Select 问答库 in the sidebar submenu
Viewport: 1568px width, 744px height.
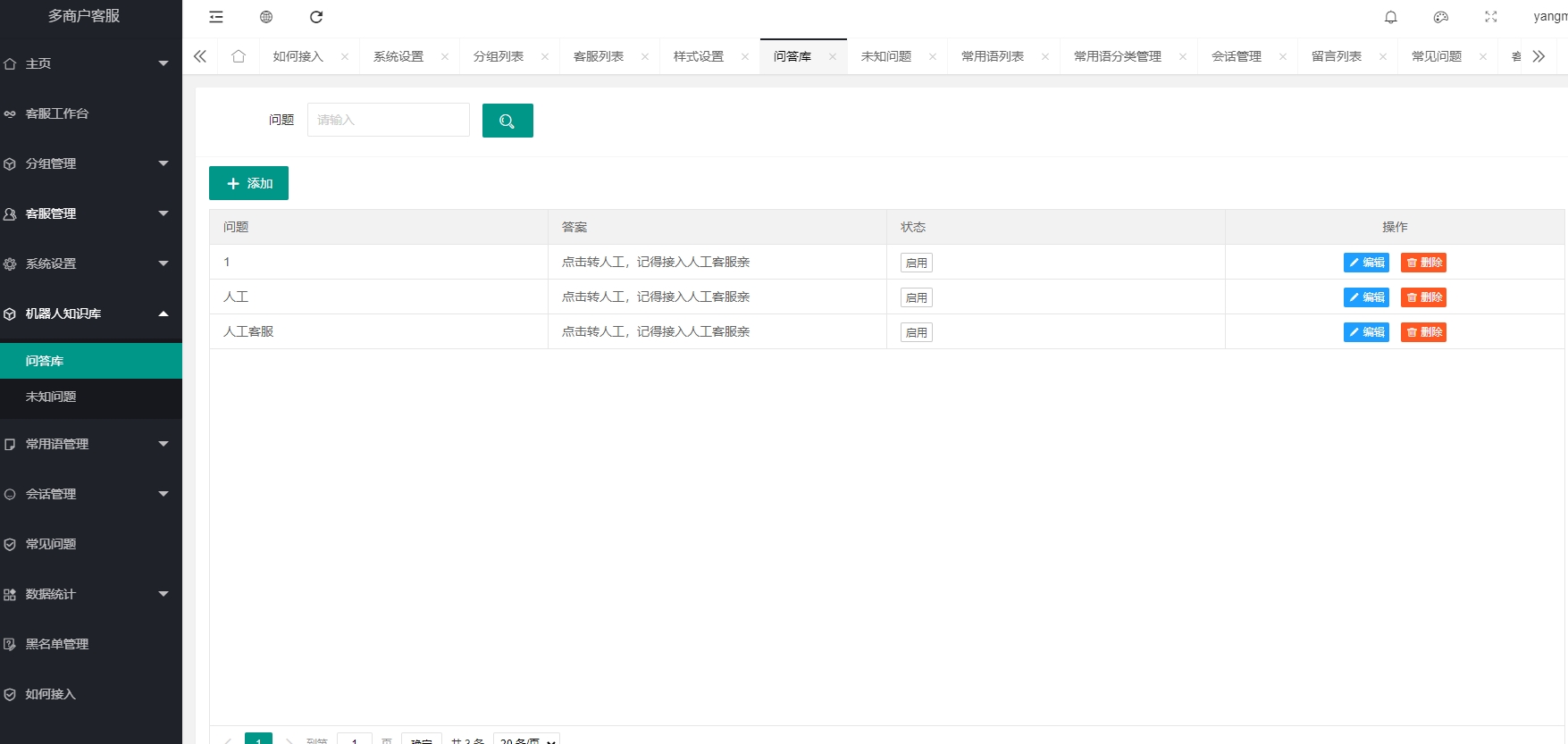click(91, 361)
